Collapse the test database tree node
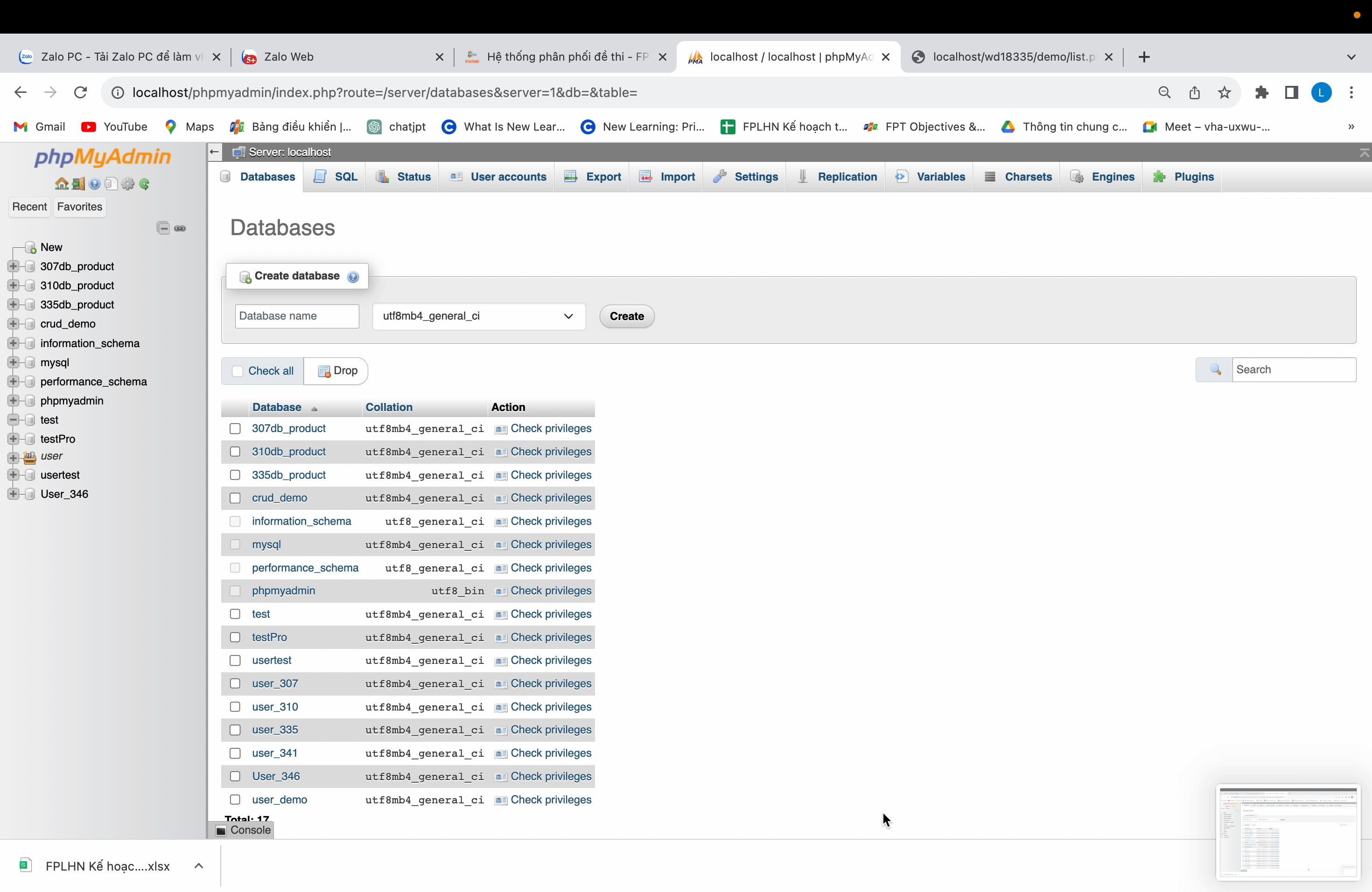The height and width of the screenshot is (892, 1372). point(12,419)
